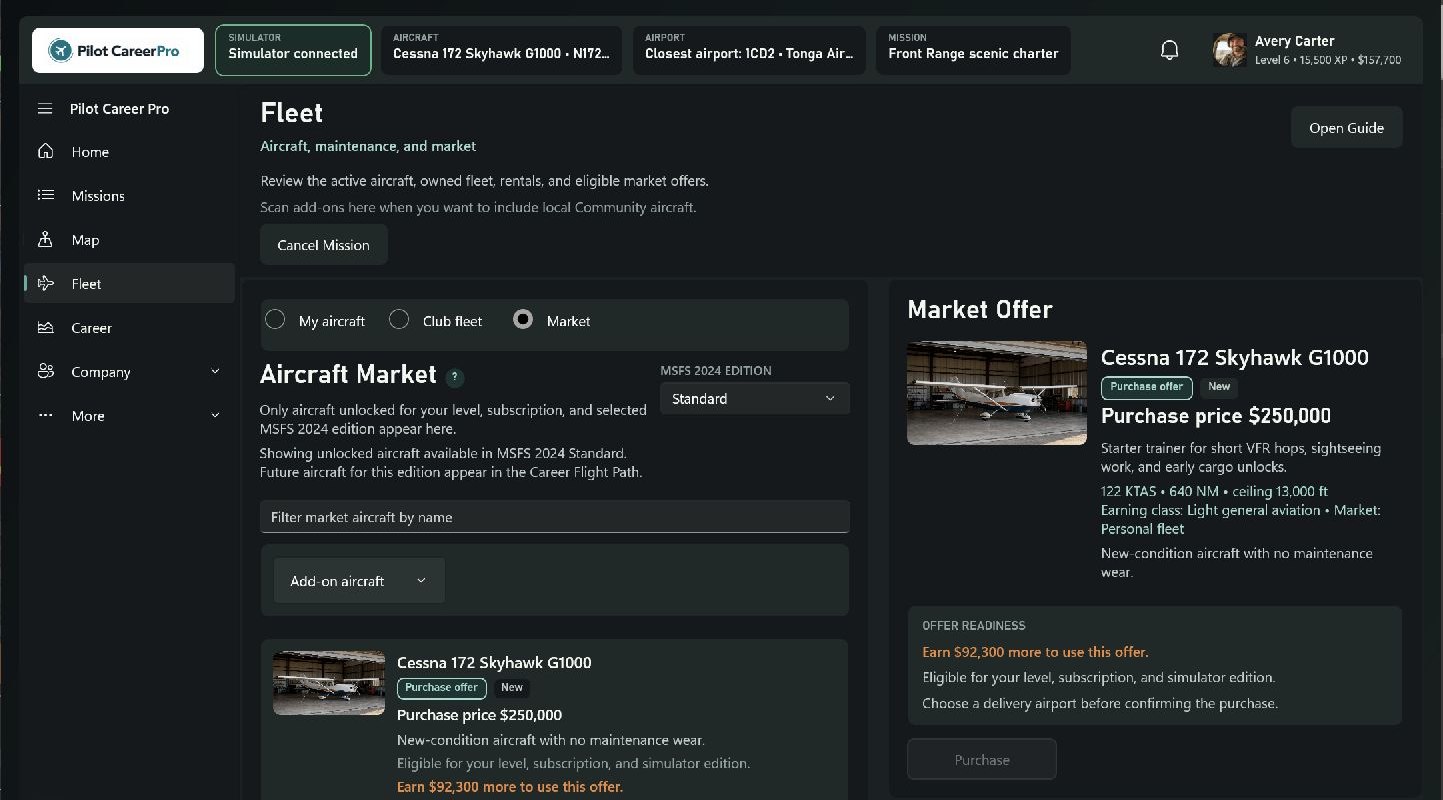The image size is (1443, 800).
Task: Click the Cessna photo in Market Offer panel
Action: tap(996, 393)
